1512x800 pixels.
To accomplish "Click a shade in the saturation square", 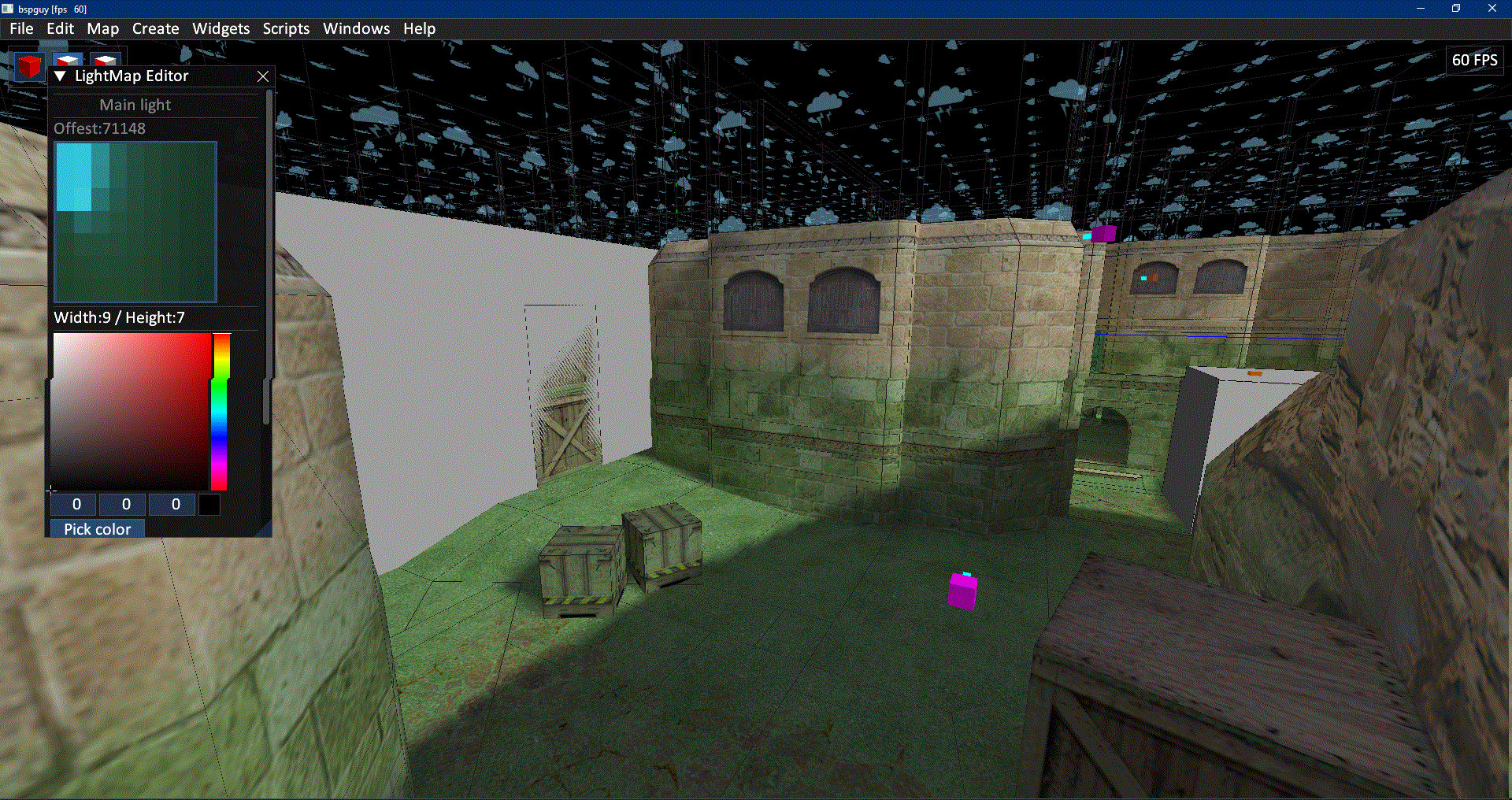I will [130, 409].
